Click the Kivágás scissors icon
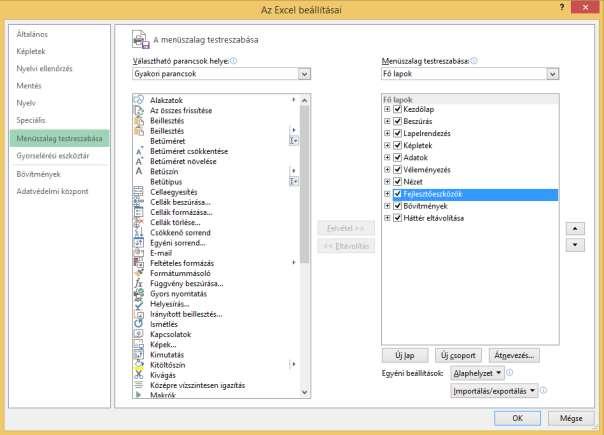Screen dimensions: 604x435 click(x=138, y=375)
